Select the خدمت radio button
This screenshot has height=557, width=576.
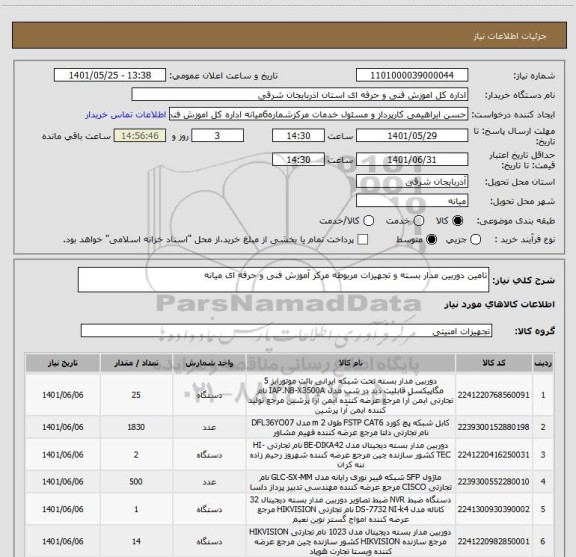point(419,221)
